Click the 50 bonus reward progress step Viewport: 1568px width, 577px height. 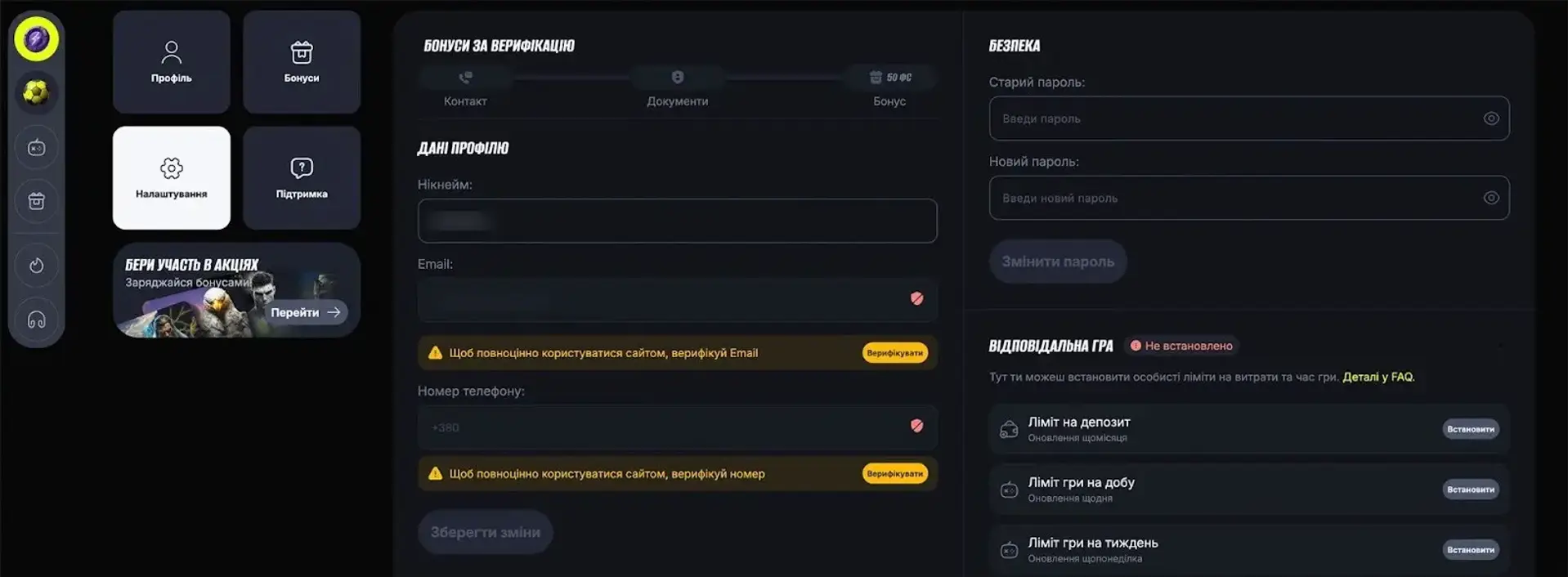click(x=889, y=78)
